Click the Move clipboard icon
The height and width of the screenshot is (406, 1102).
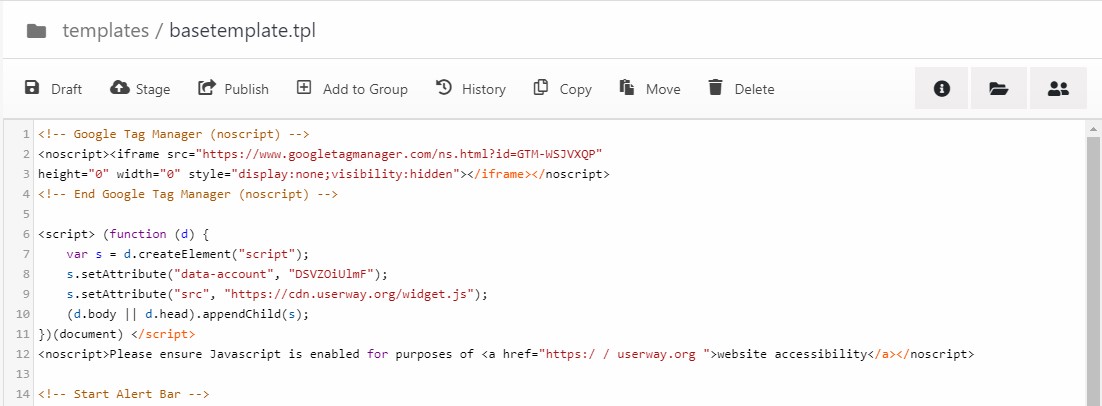click(x=627, y=88)
